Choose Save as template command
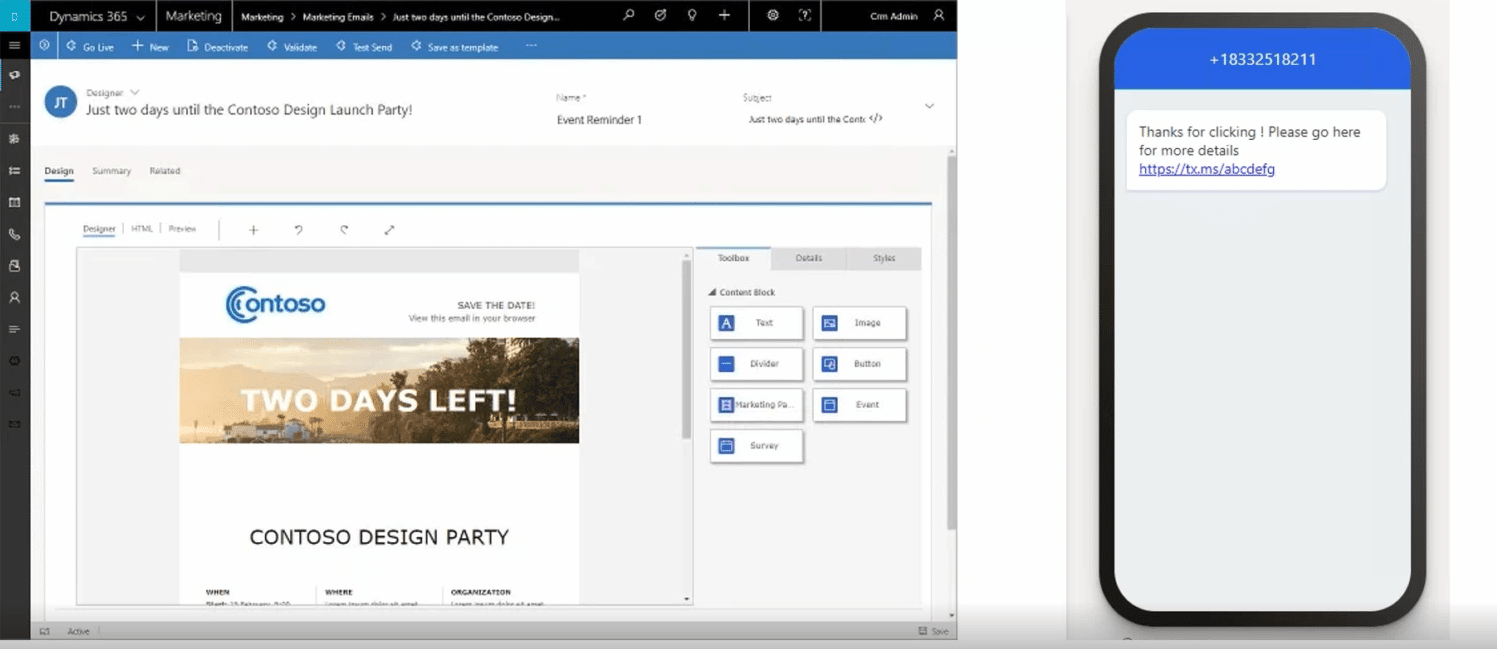The image size is (1497, 649). pos(454,46)
